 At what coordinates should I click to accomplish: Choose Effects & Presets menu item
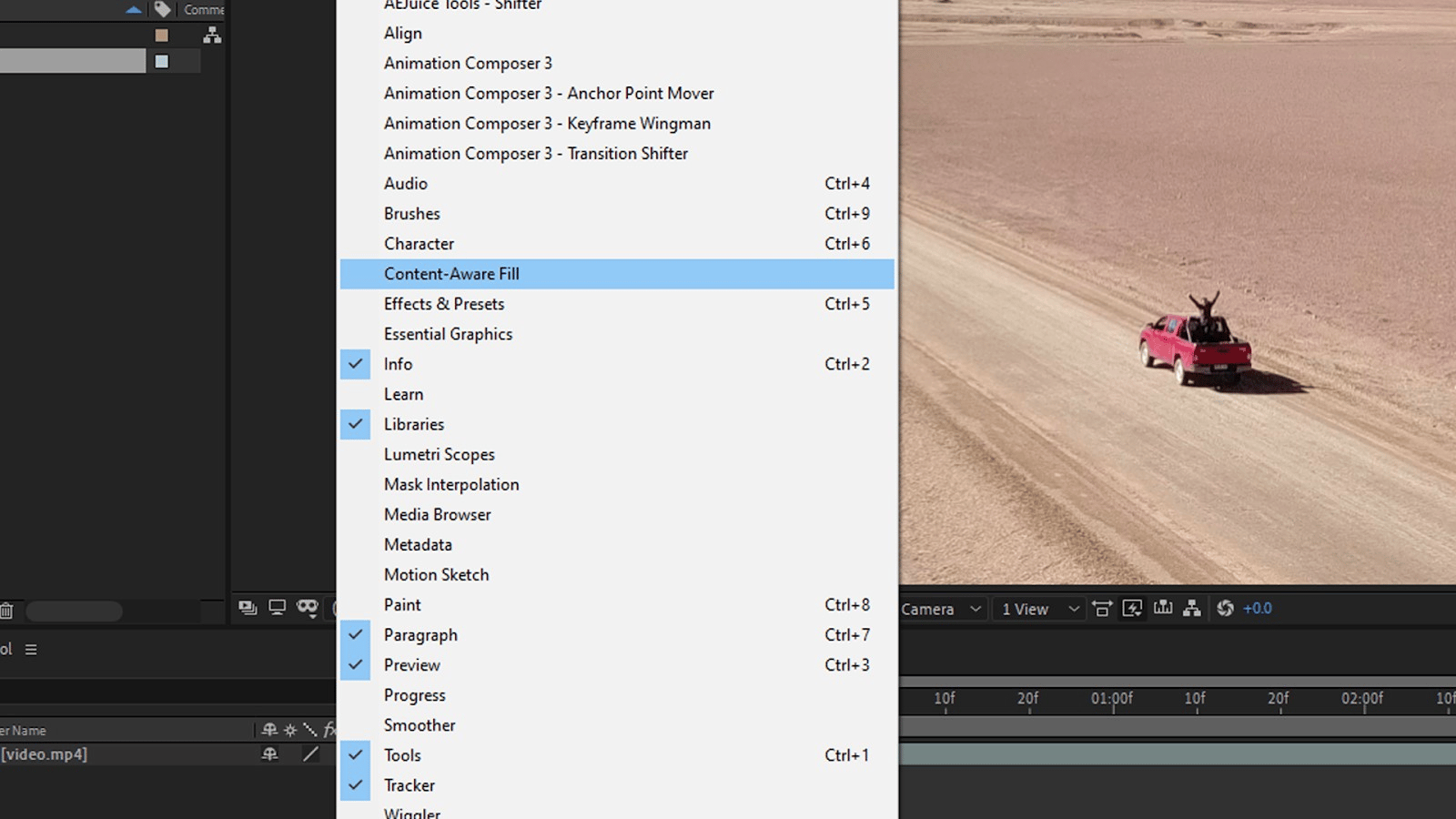click(444, 304)
